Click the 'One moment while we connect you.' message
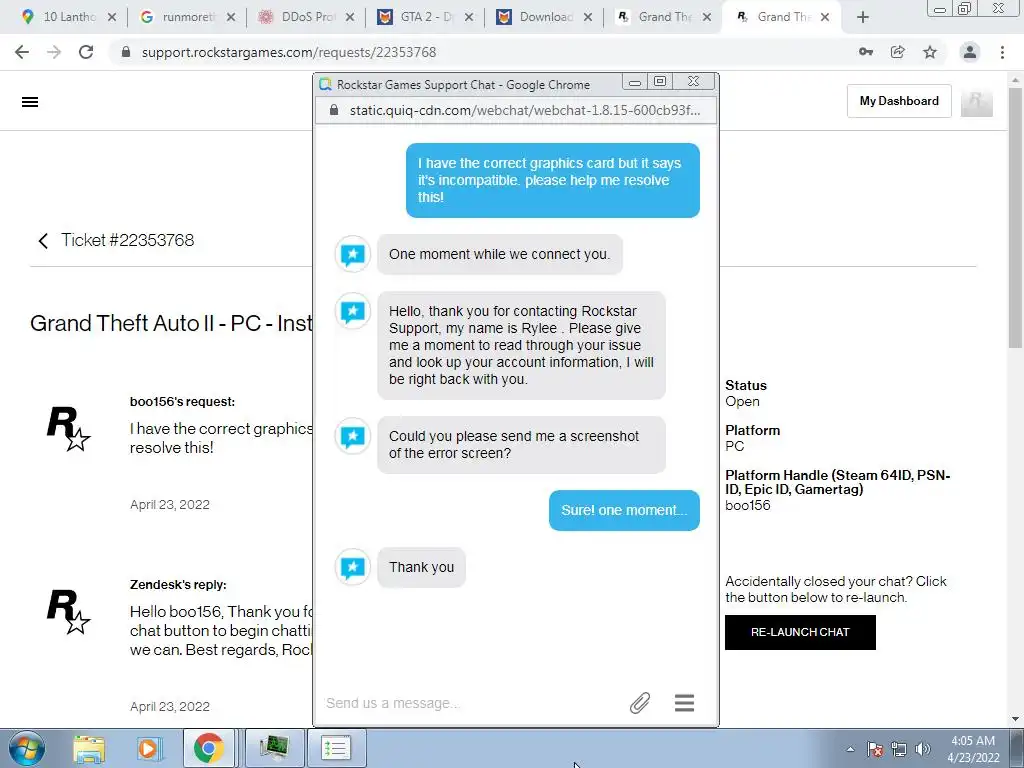Viewport: 1024px width, 768px height. pos(500,254)
